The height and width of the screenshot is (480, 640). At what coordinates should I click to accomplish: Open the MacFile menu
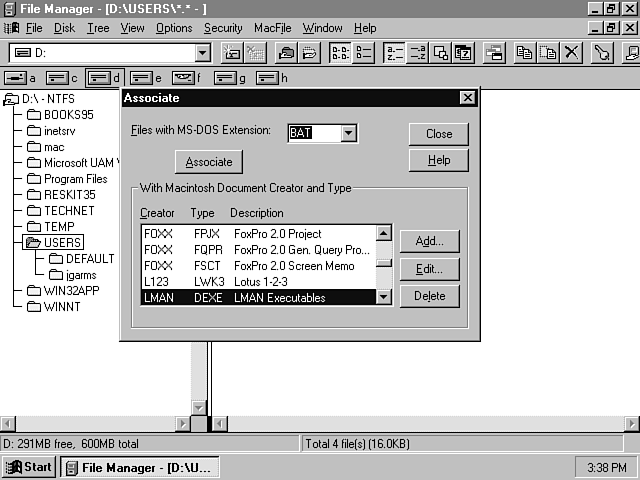coord(273,28)
